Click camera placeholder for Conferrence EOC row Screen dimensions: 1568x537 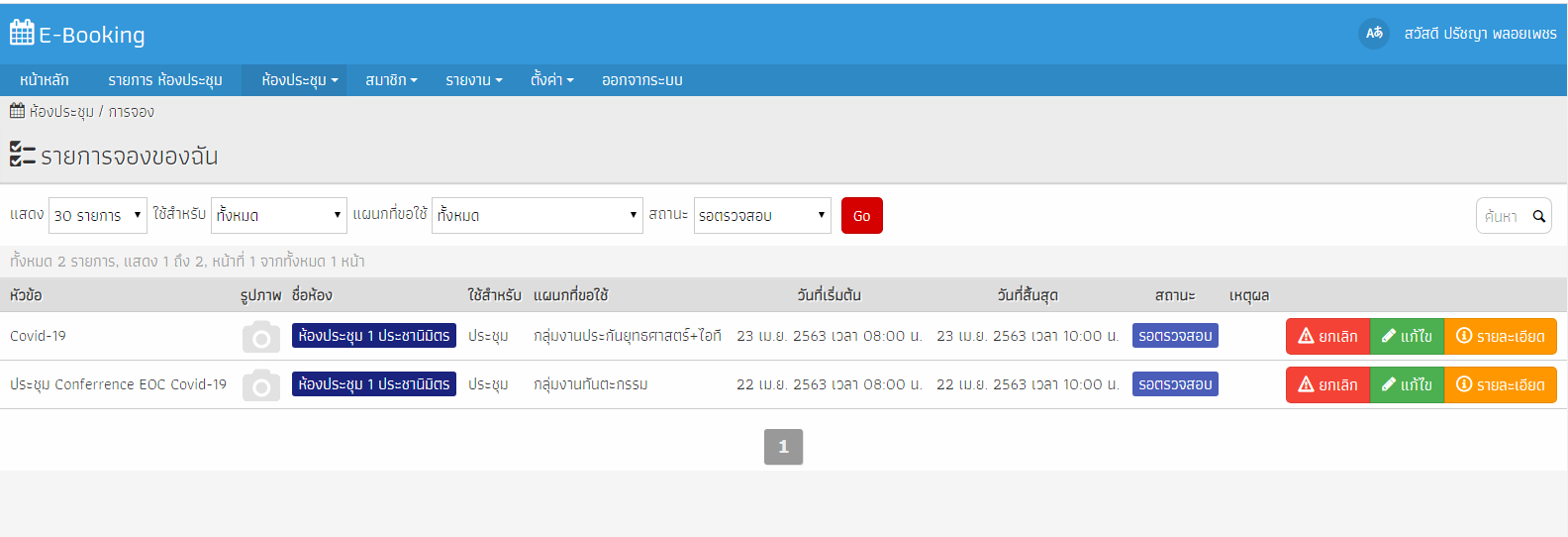coord(261,385)
